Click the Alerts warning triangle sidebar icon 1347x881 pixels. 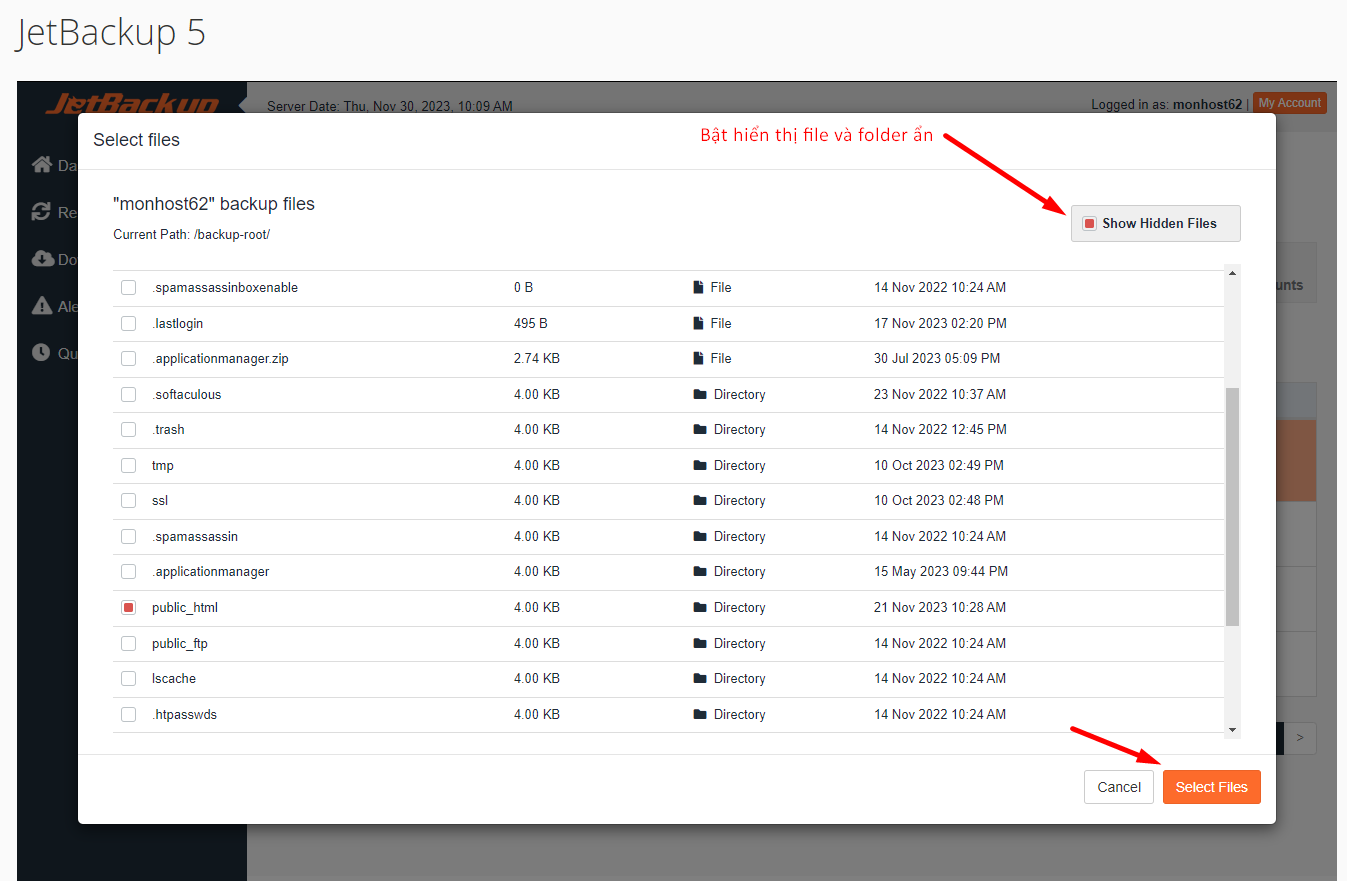tap(41, 306)
